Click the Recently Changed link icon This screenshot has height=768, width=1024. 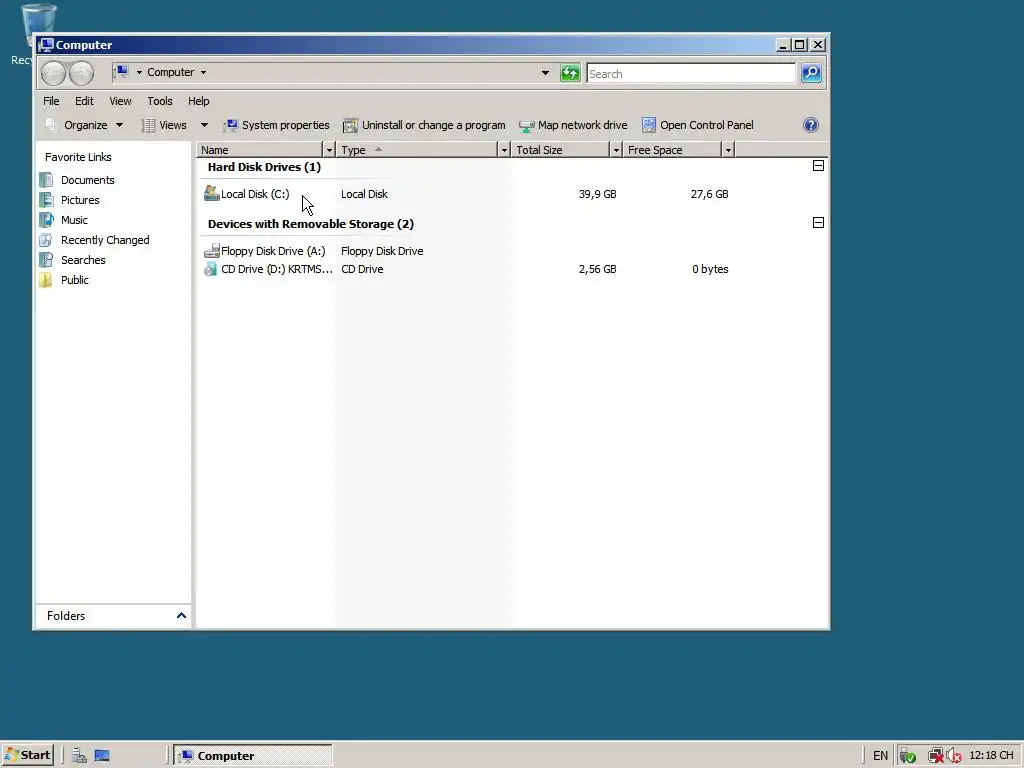(46, 240)
